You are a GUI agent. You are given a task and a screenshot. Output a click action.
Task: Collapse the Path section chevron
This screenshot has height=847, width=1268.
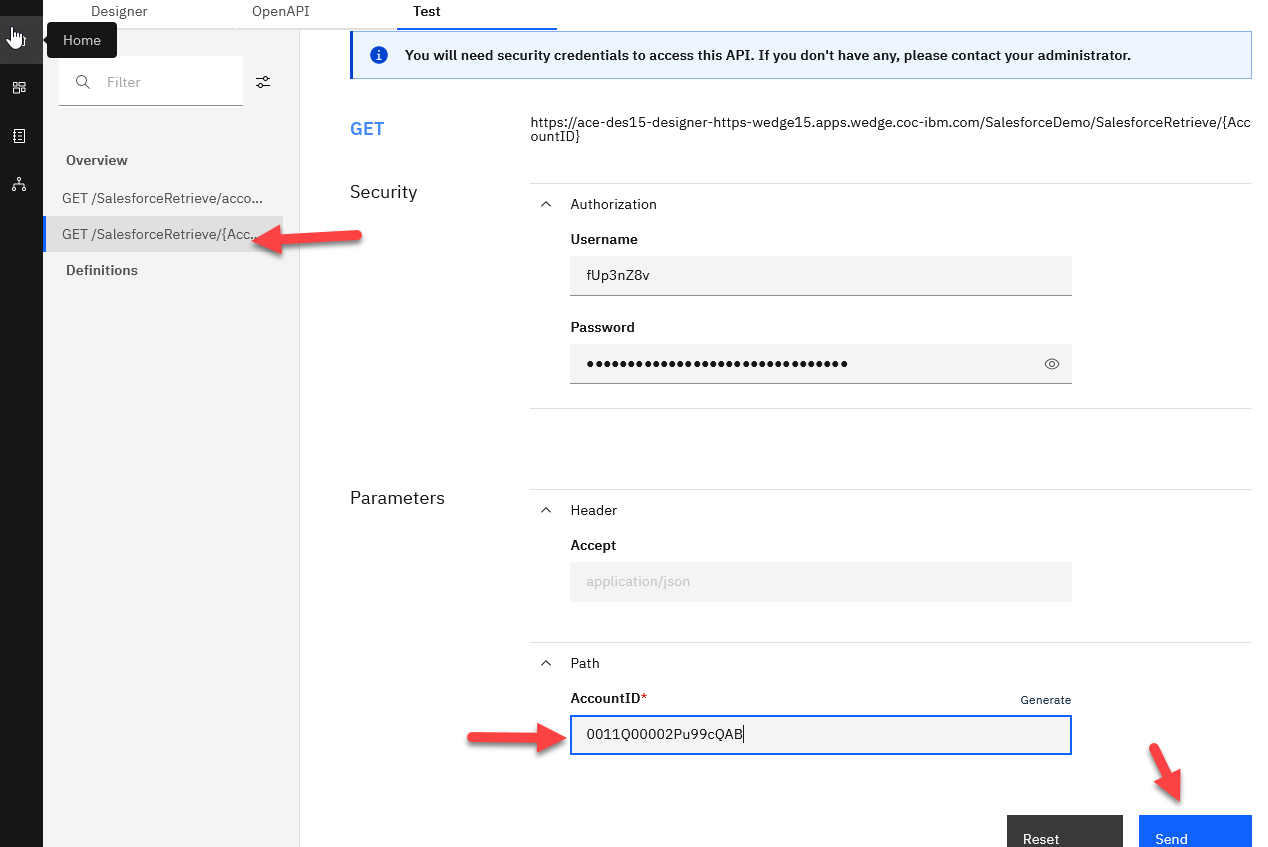[546, 663]
